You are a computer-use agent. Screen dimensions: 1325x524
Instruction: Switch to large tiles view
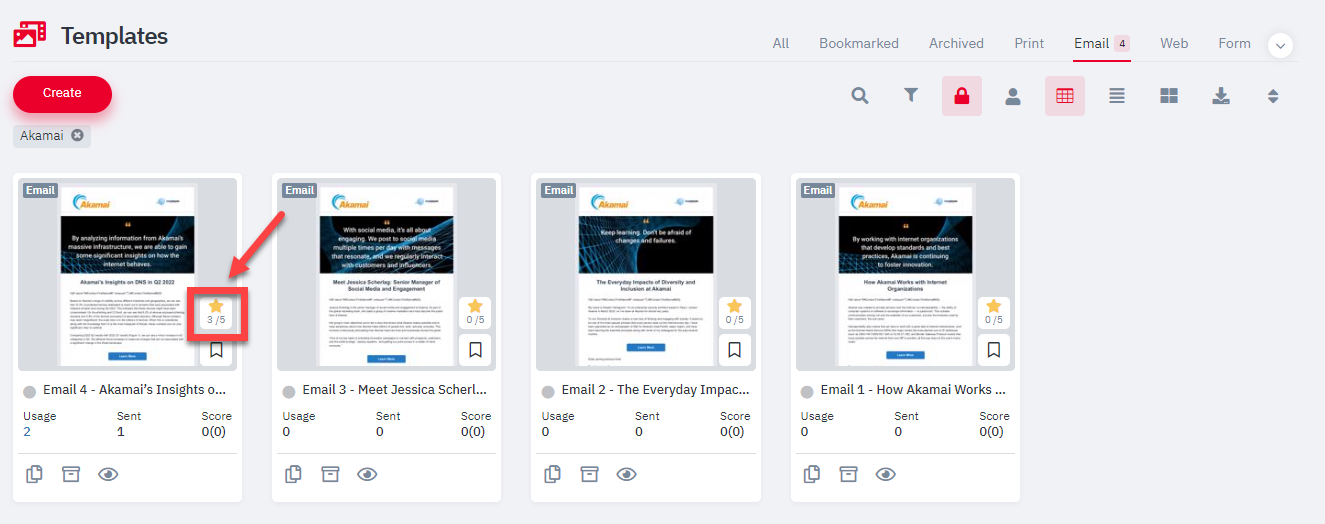1169,96
